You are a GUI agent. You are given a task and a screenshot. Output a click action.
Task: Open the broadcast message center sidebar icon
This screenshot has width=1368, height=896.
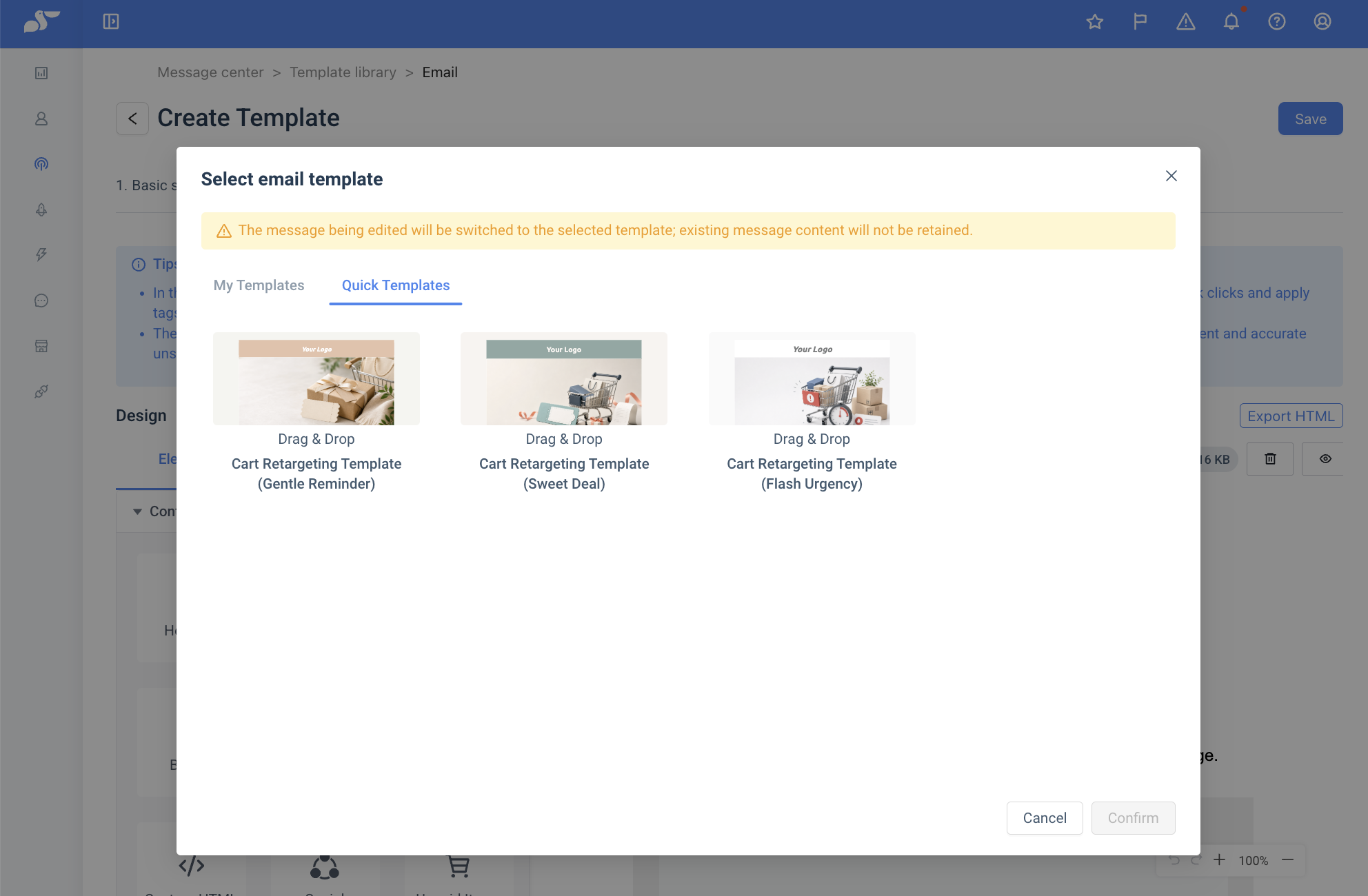41,164
